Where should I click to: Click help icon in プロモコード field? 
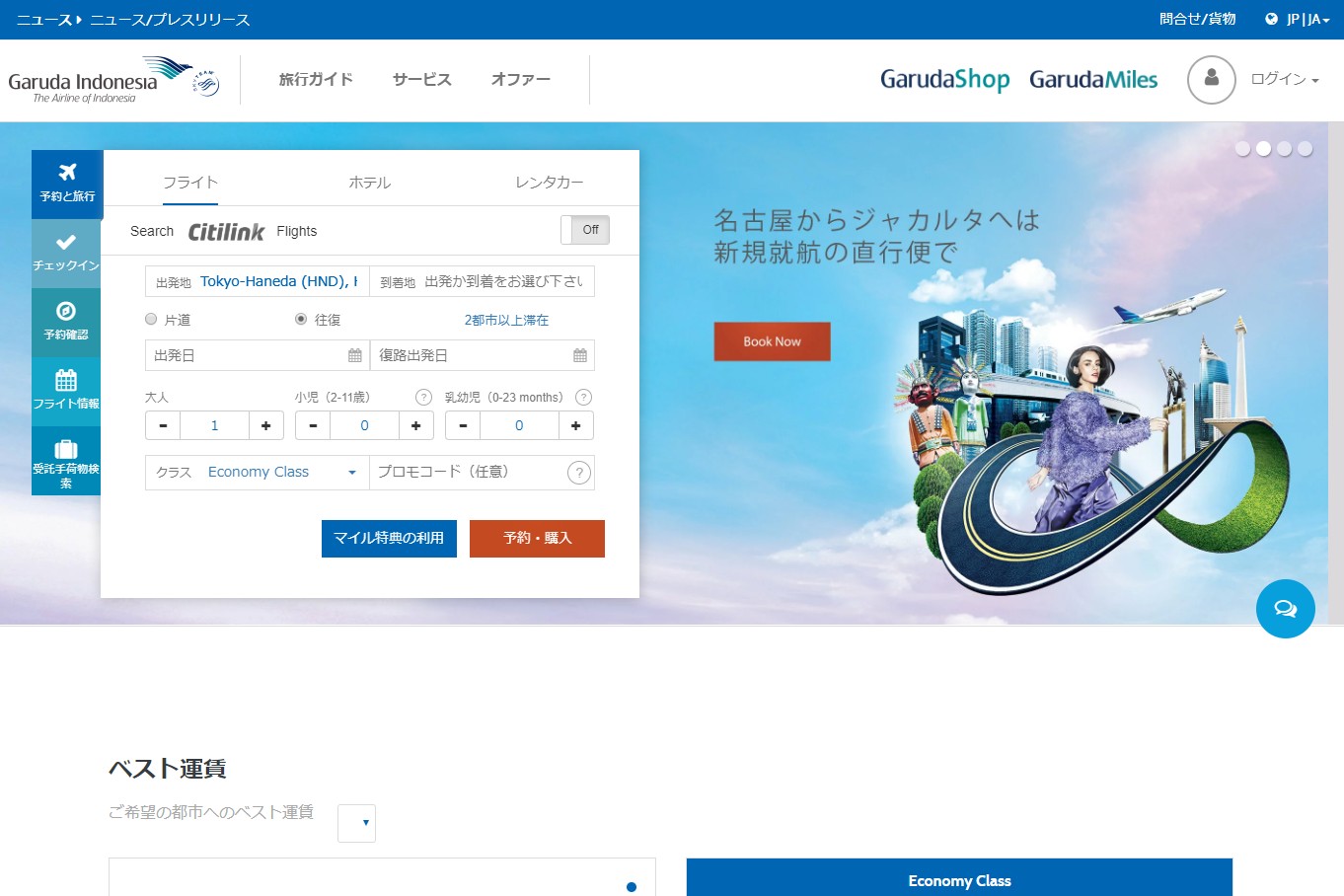(x=579, y=473)
